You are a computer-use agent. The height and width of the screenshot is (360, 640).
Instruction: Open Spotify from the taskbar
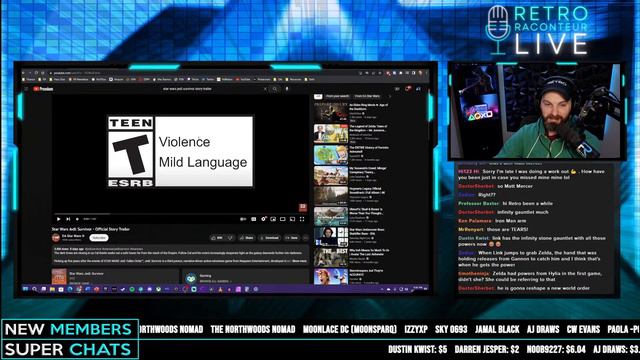click(132, 289)
